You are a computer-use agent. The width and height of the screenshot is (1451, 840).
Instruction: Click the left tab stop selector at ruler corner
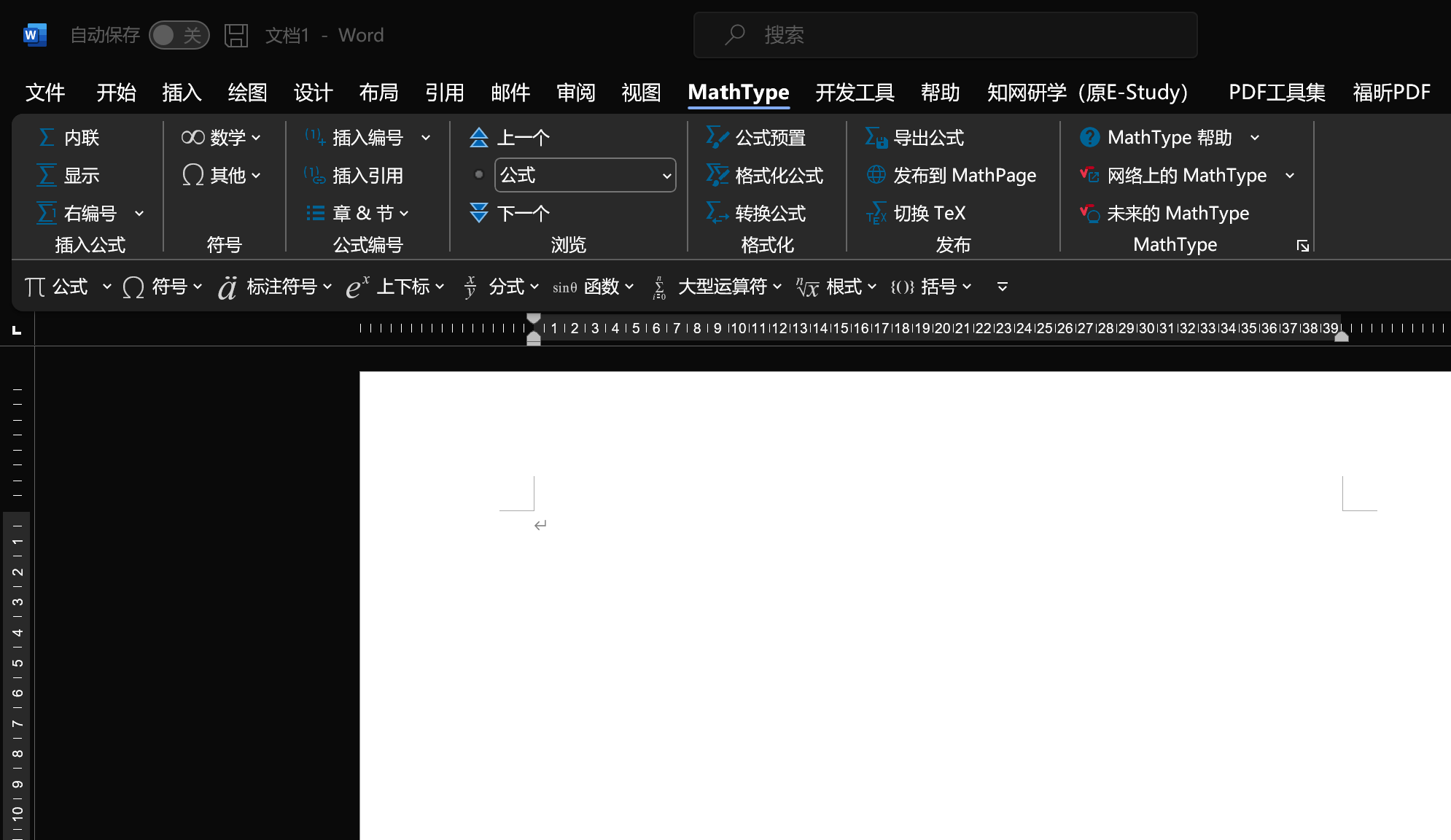point(17,330)
